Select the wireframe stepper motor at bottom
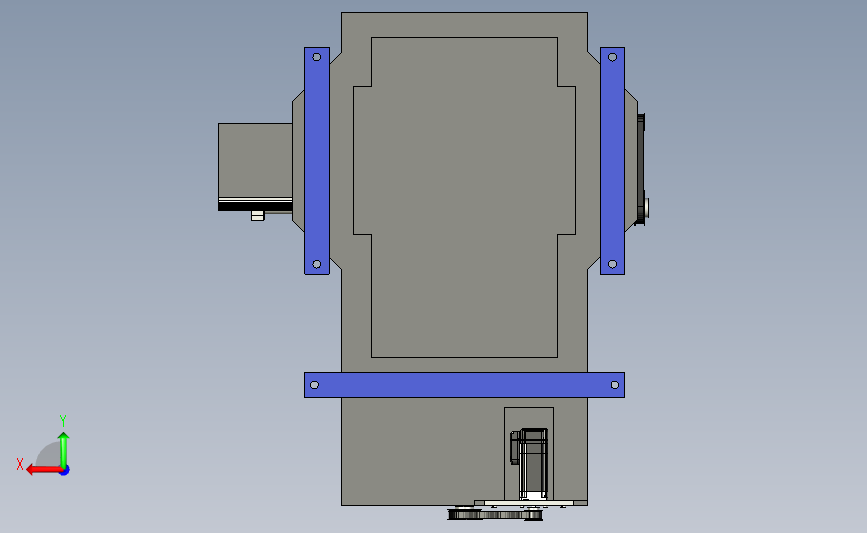Image resolution: width=867 pixels, height=533 pixels. (529, 463)
